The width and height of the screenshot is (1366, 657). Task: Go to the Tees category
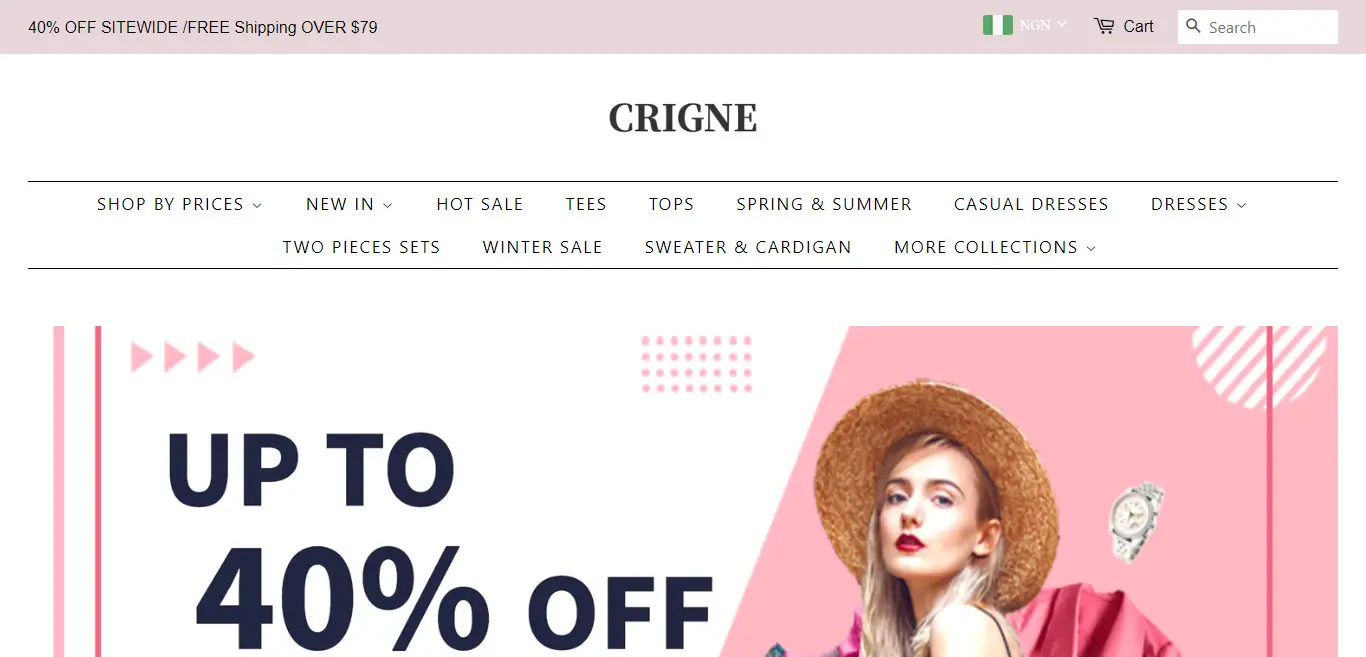pos(586,204)
